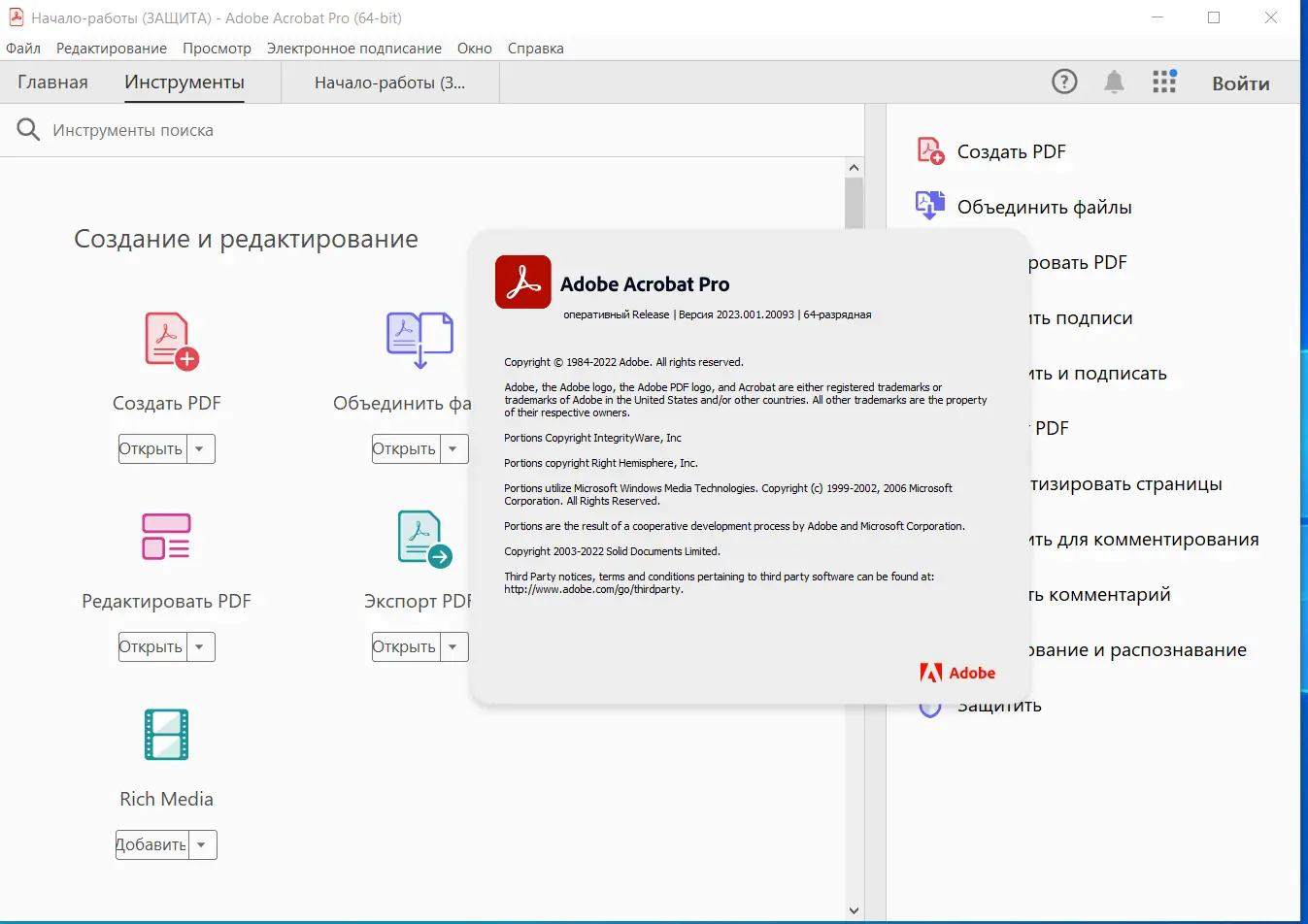Open the apps grid icon near Войти
Screen dimensions: 1308x924
[1163, 82]
